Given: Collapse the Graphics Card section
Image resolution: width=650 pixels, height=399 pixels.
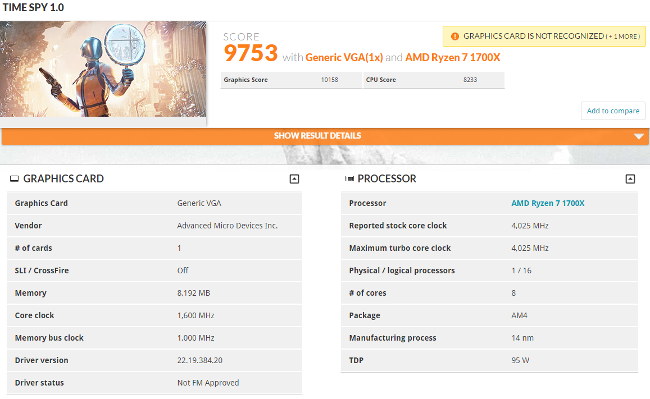Looking at the screenshot, I should 294,179.
